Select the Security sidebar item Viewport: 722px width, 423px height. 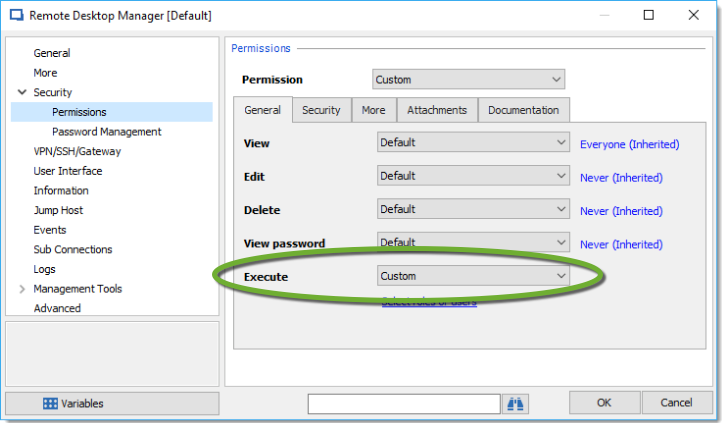(x=52, y=92)
